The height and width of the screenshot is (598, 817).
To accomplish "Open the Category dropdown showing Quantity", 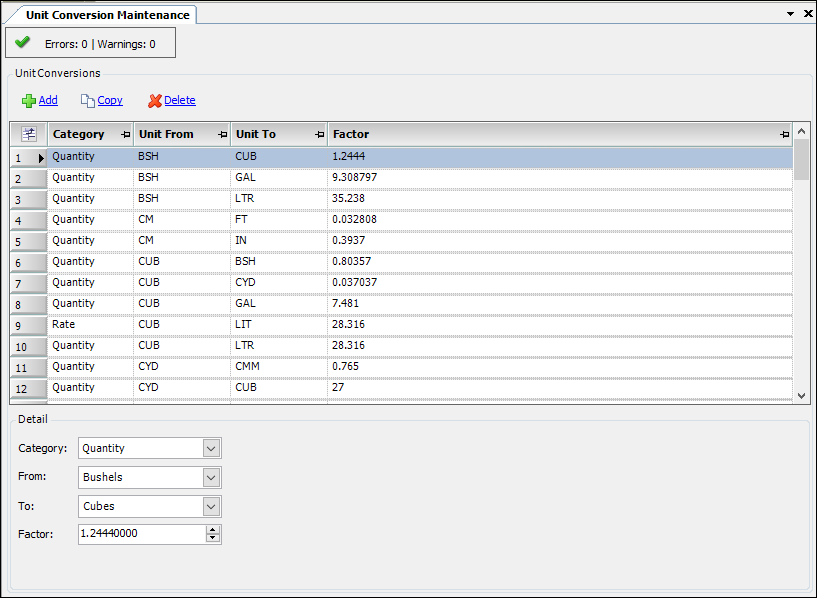I will point(210,448).
